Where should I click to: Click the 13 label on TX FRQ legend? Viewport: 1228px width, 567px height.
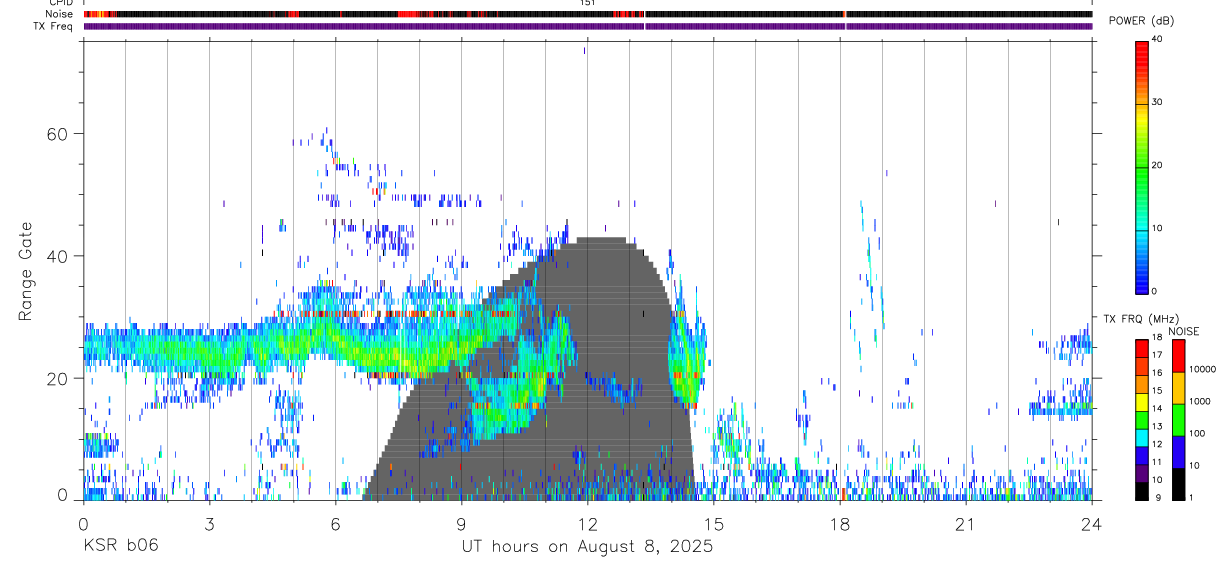(1156, 427)
